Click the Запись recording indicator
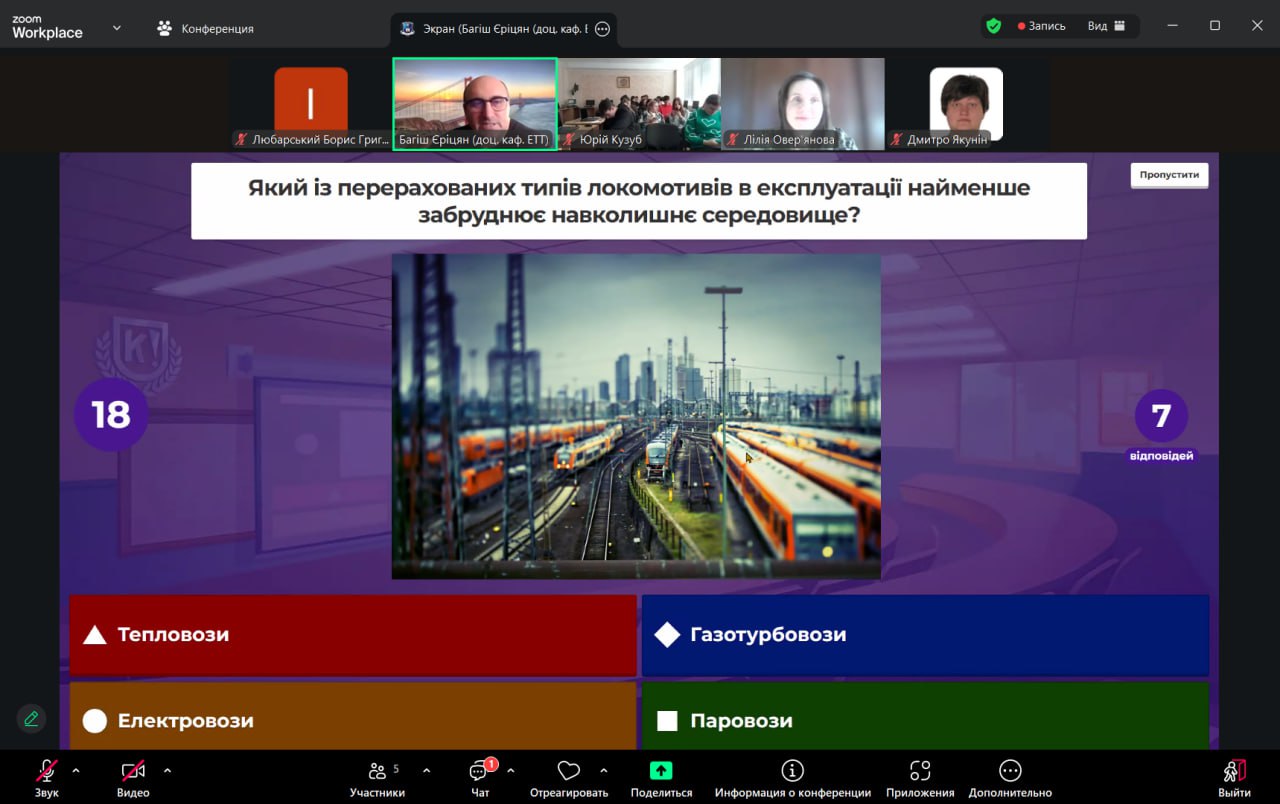Screen dimensions: 1280x804 click(x=1041, y=26)
